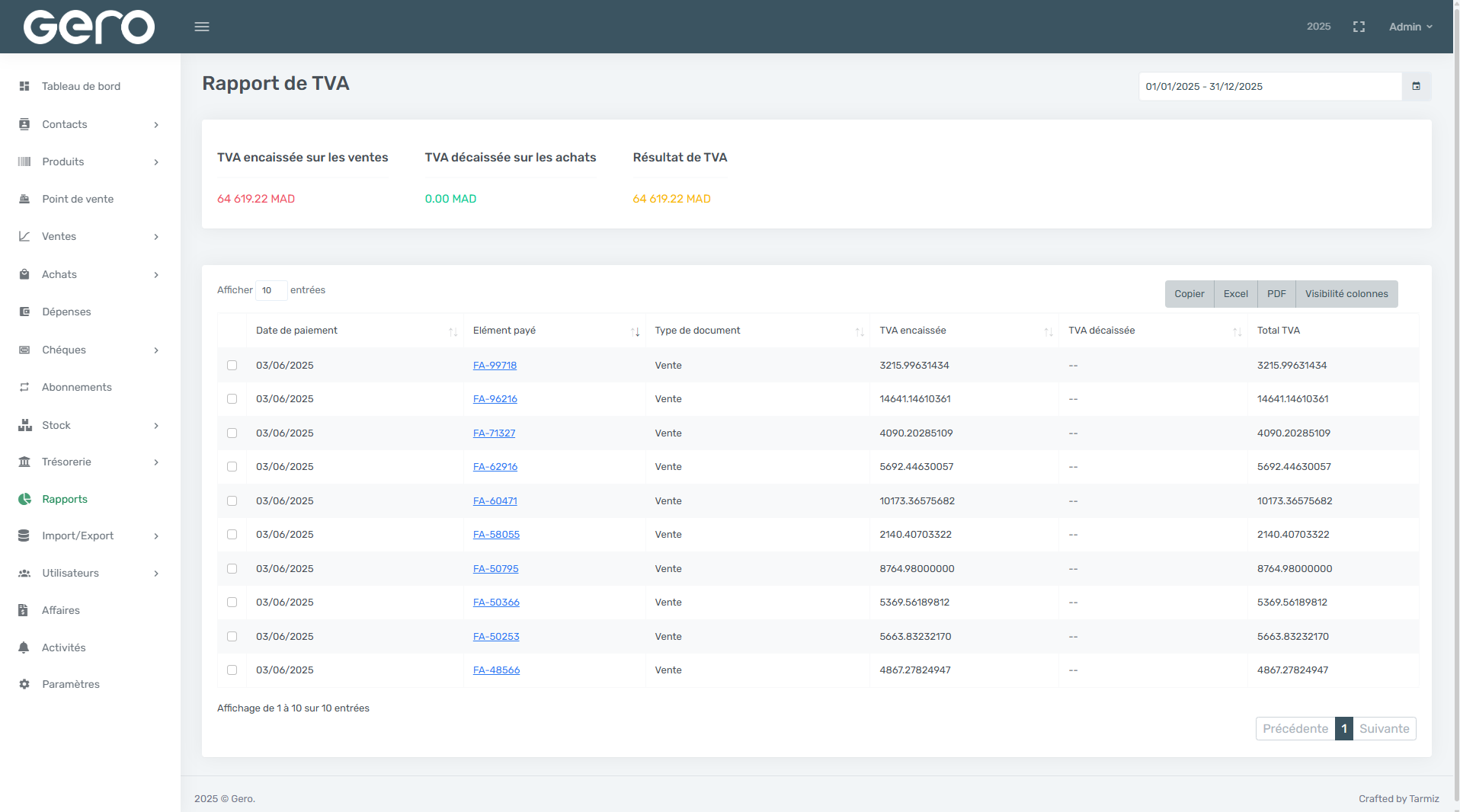
Task: Open the Admin user dropdown
Action: [x=1410, y=27]
